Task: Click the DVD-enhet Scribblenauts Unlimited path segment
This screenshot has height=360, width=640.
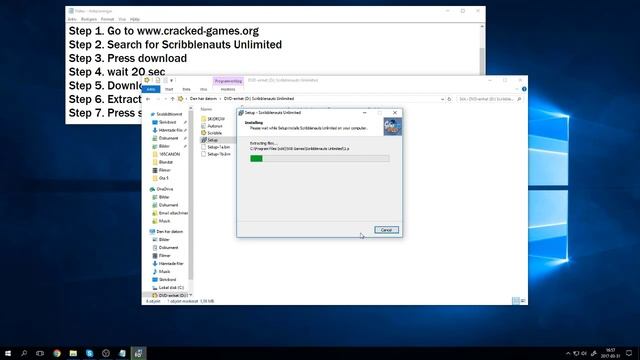Action: (x=259, y=99)
